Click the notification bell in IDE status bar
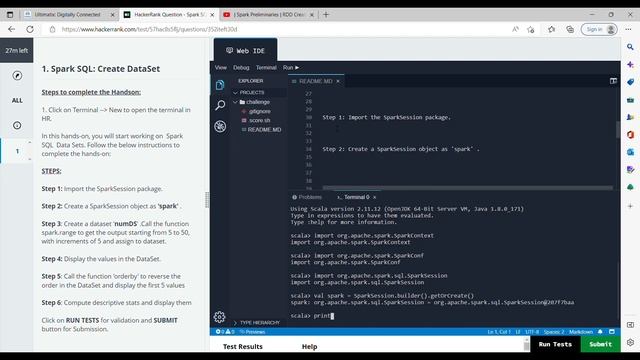This screenshot has height=360, width=640. click(600, 332)
